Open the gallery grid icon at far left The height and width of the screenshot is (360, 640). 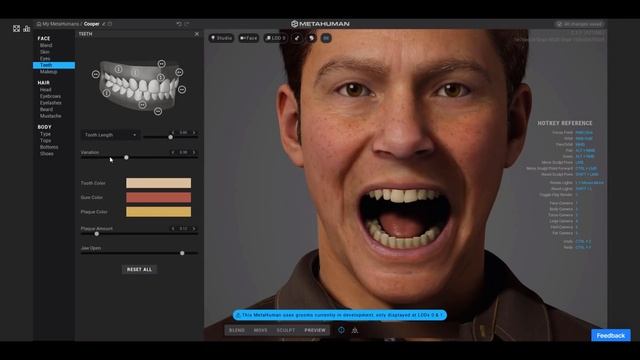click(16, 29)
